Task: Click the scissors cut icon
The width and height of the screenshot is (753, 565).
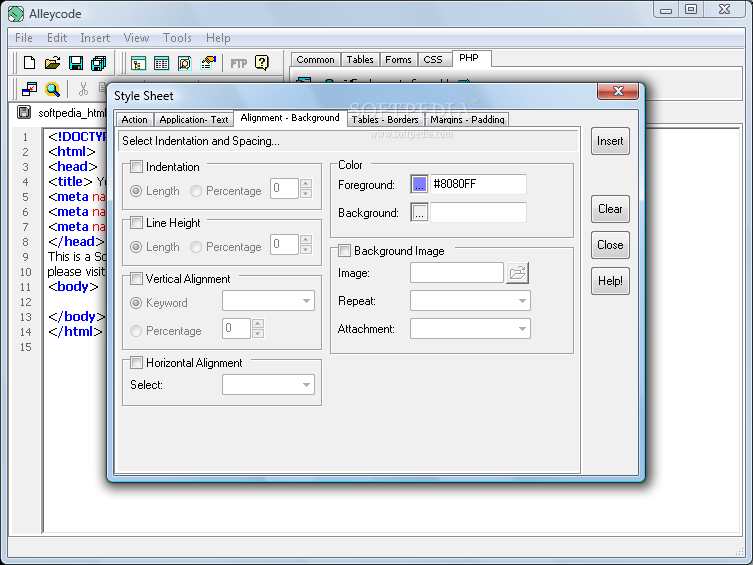Action: [x=83, y=88]
